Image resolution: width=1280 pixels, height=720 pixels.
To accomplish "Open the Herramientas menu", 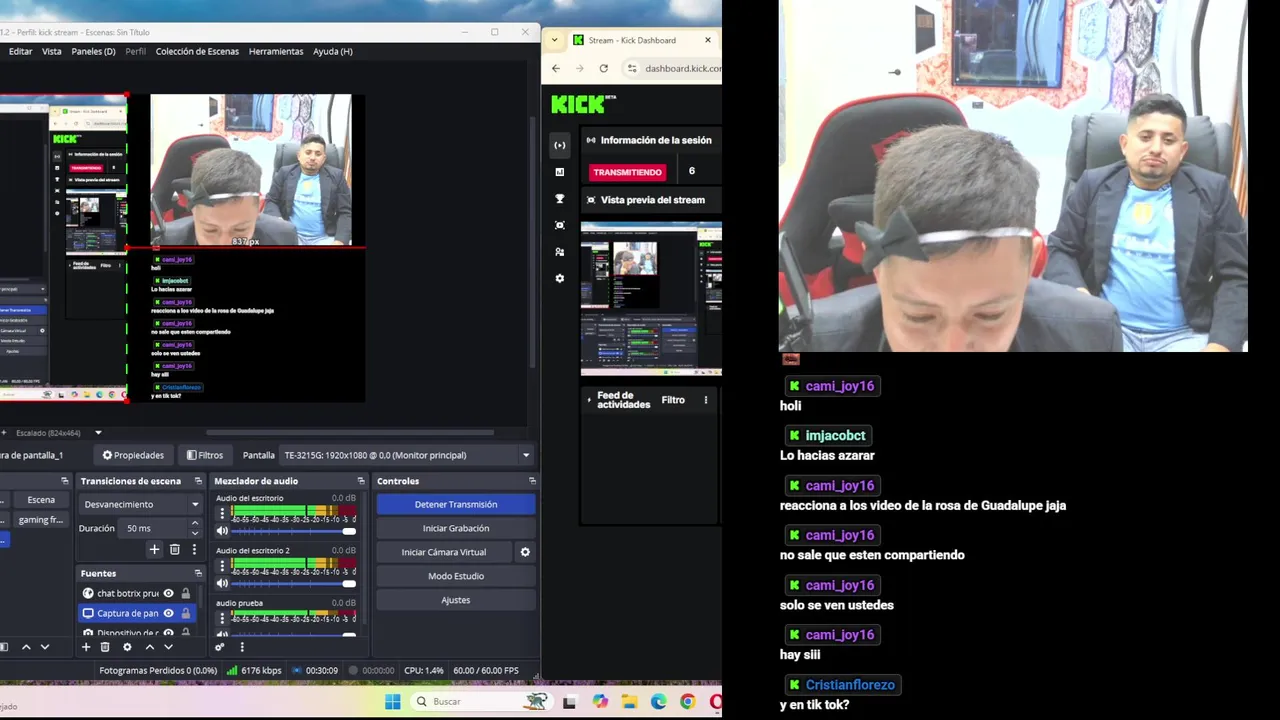I will 276,51.
